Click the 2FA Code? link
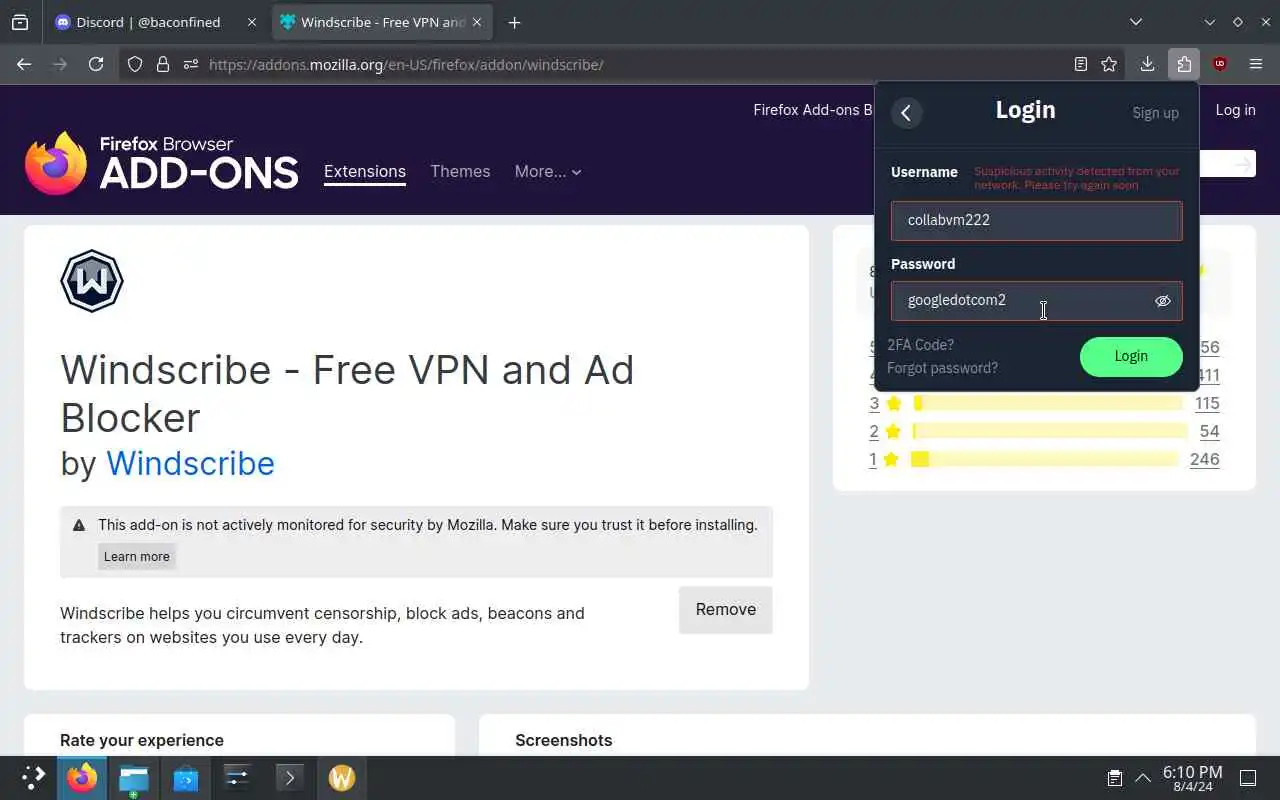 920,345
